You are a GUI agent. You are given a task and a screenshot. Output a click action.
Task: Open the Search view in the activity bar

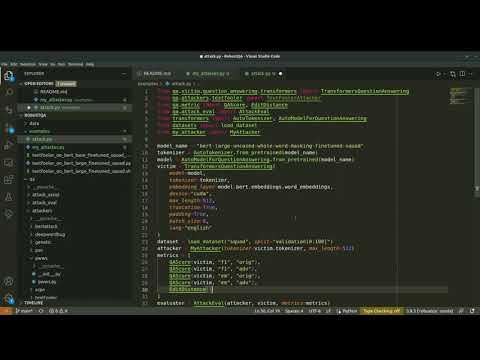pyautogui.click(x=9, y=92)
